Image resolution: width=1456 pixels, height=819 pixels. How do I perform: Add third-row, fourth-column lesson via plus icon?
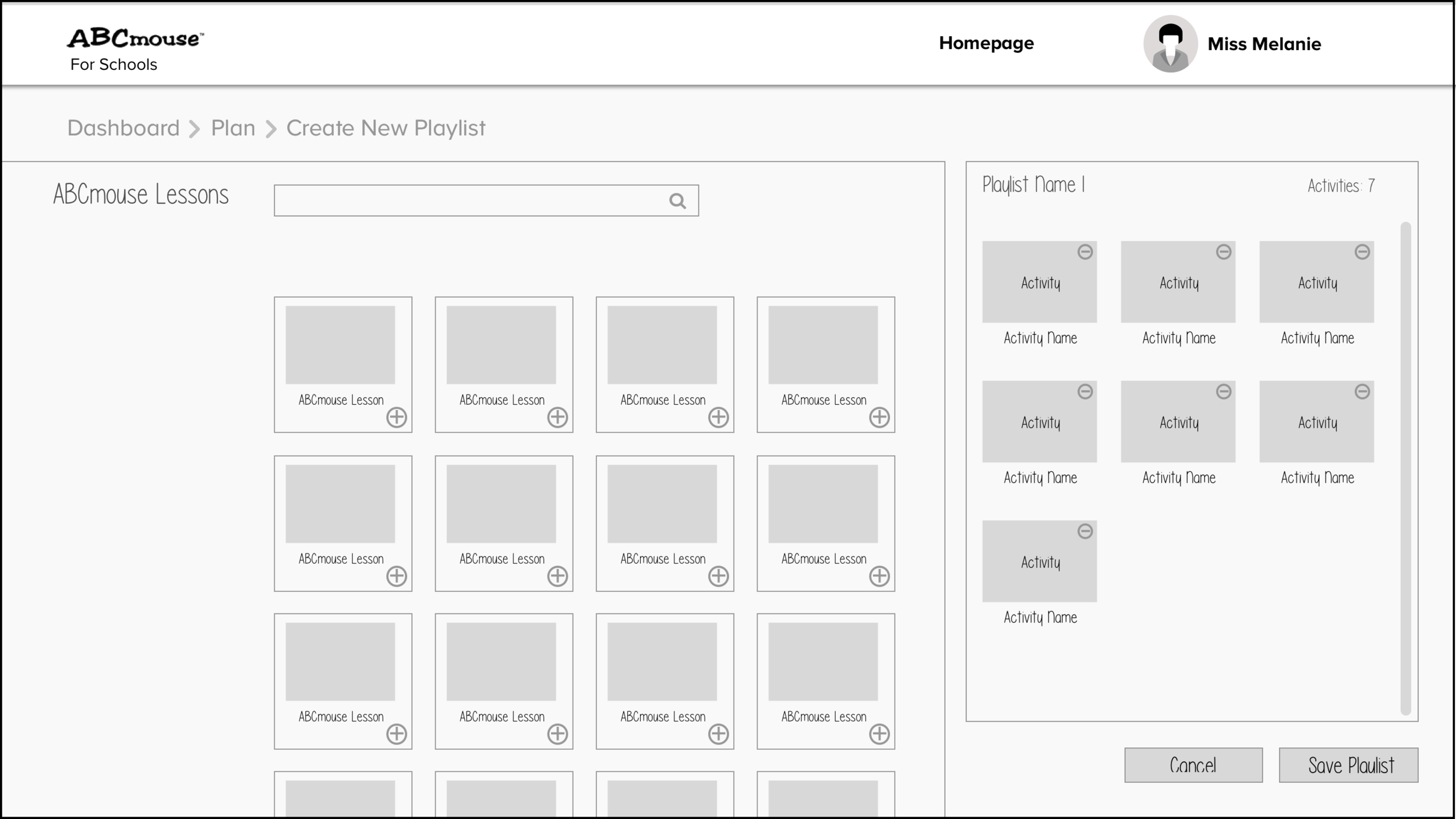click(879, 734)
